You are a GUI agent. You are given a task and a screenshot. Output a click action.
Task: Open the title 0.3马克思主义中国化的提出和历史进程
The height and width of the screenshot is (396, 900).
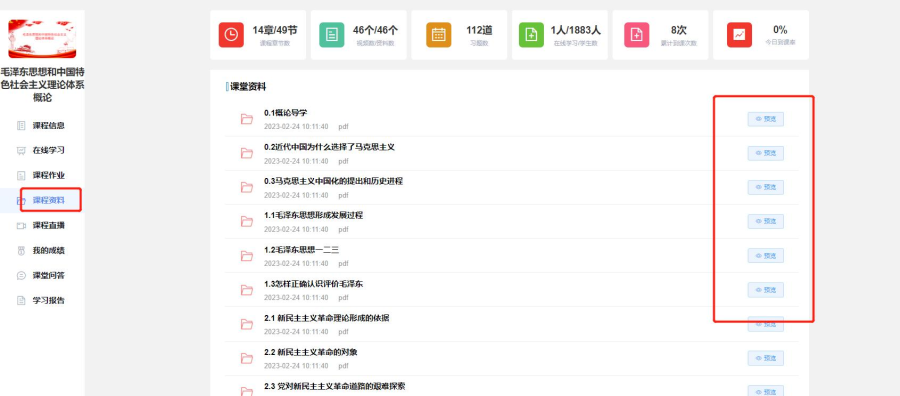pyautogui.click(x=333, y=181)
